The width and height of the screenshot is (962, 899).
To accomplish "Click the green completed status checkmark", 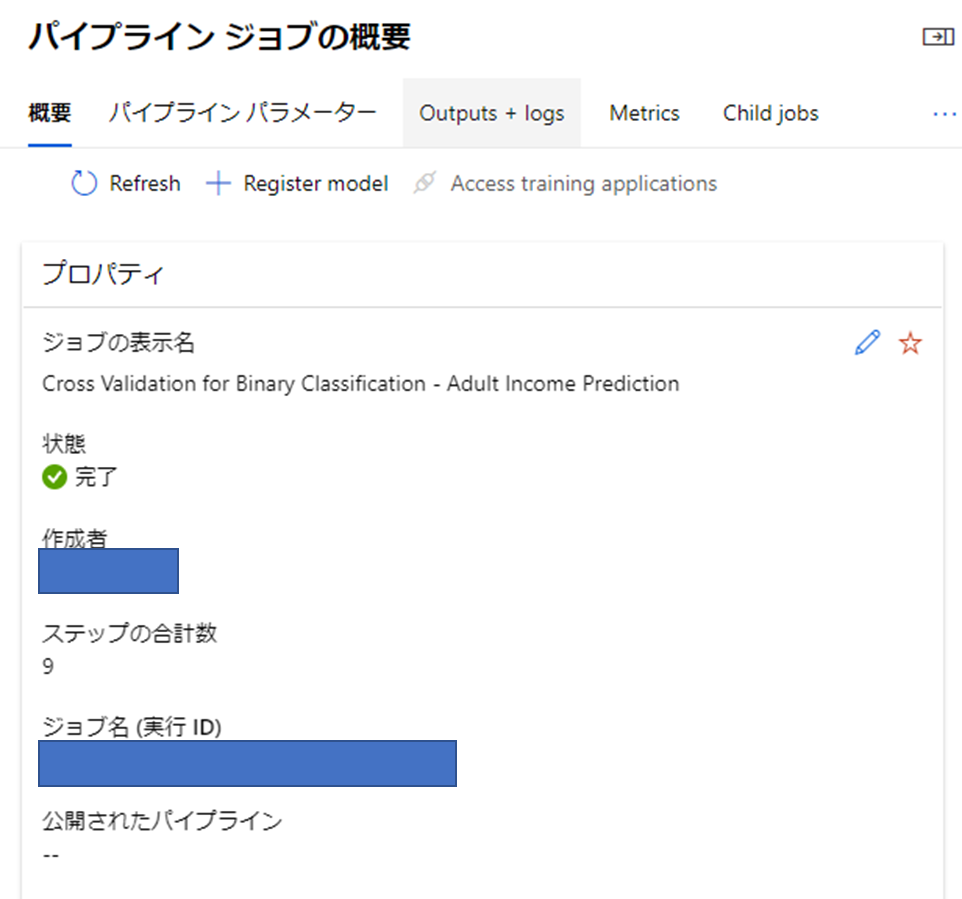I will point(54,477).
